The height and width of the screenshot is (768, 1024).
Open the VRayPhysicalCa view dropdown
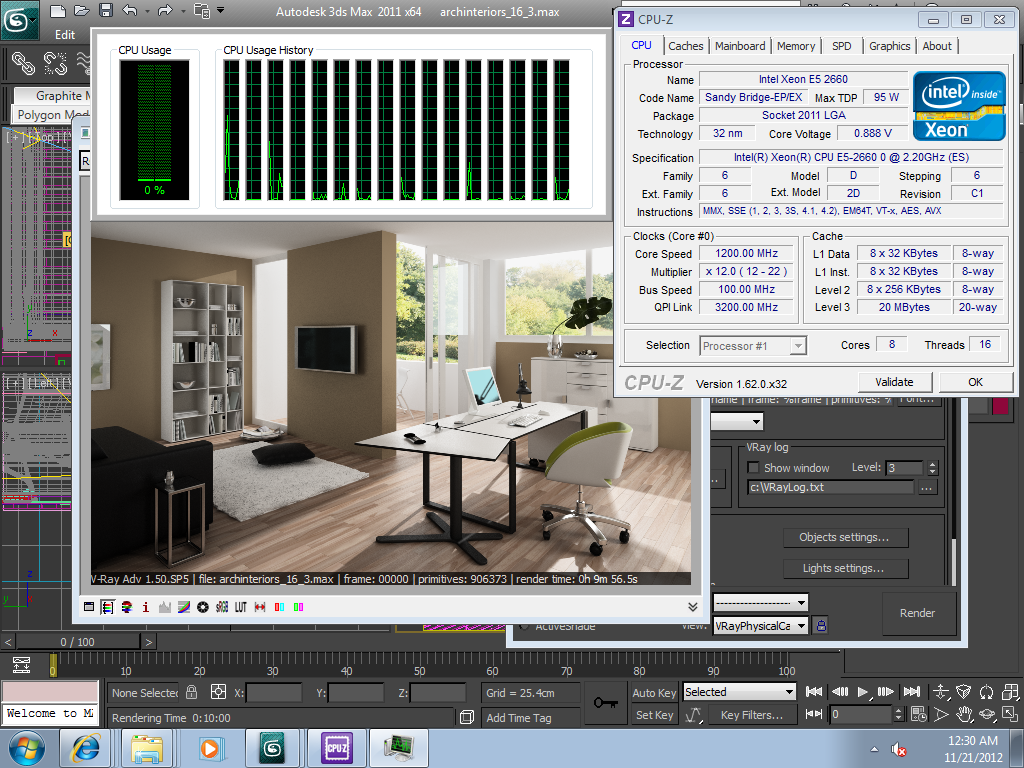click(760, 626)
